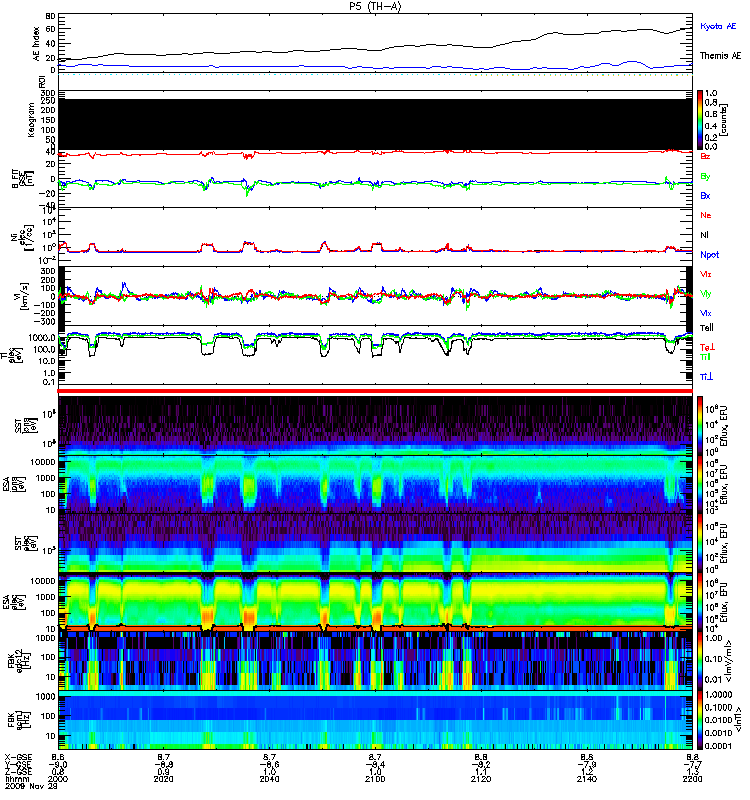
Task: Select the blue Npot legend label
Action: coord(709,255)
